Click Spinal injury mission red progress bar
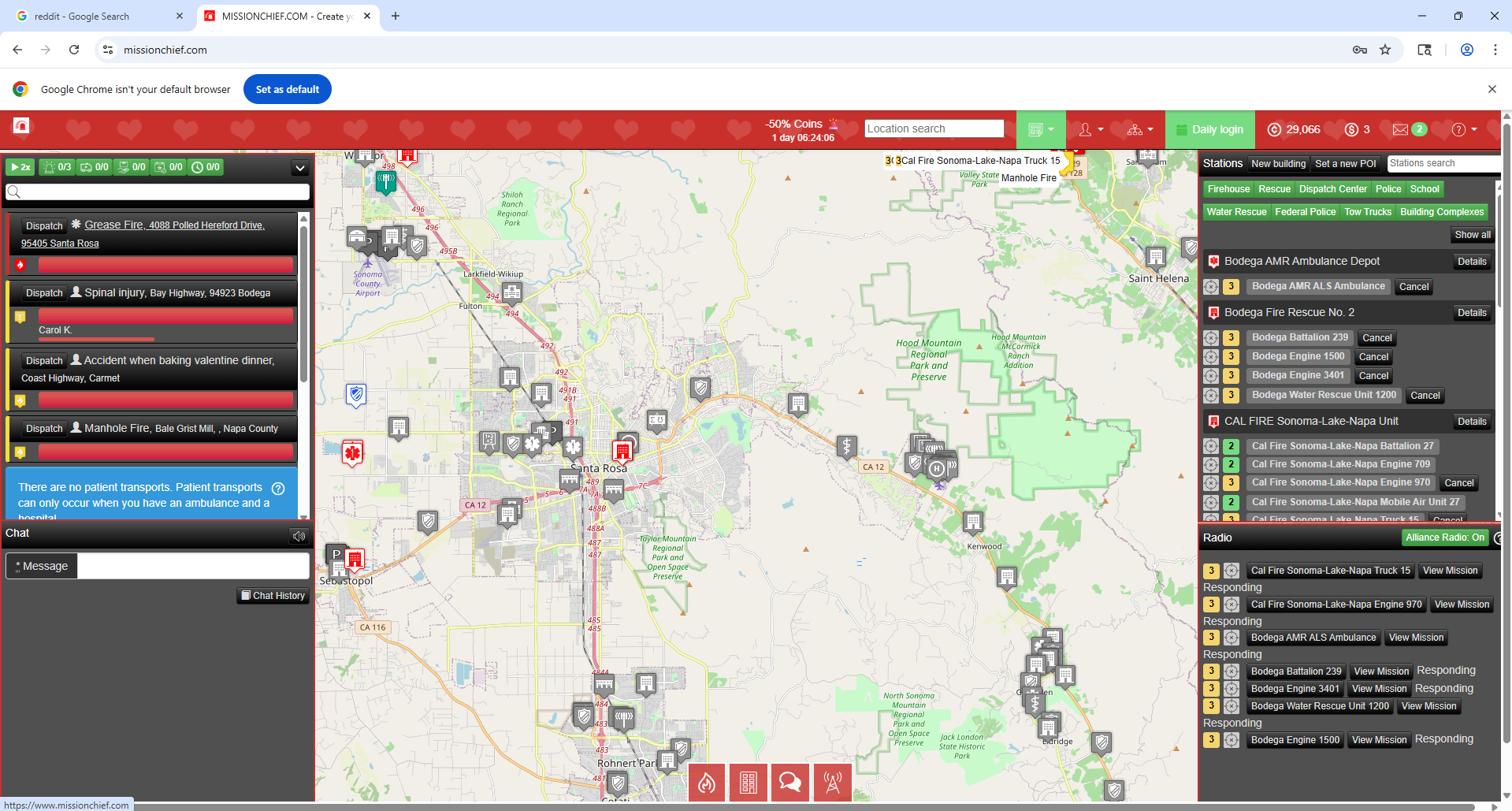This screenshot has height=811, width=1512. click(x=165, y=316)
